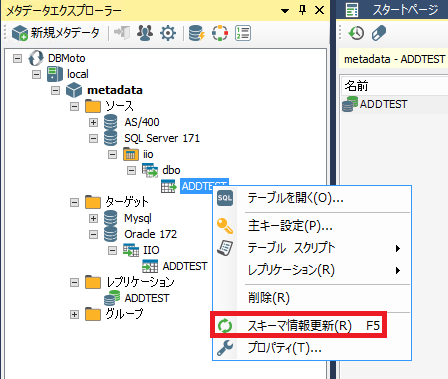
Task: Open the panel dropdown arrow in title bar
Action: [x=285, y=11]
